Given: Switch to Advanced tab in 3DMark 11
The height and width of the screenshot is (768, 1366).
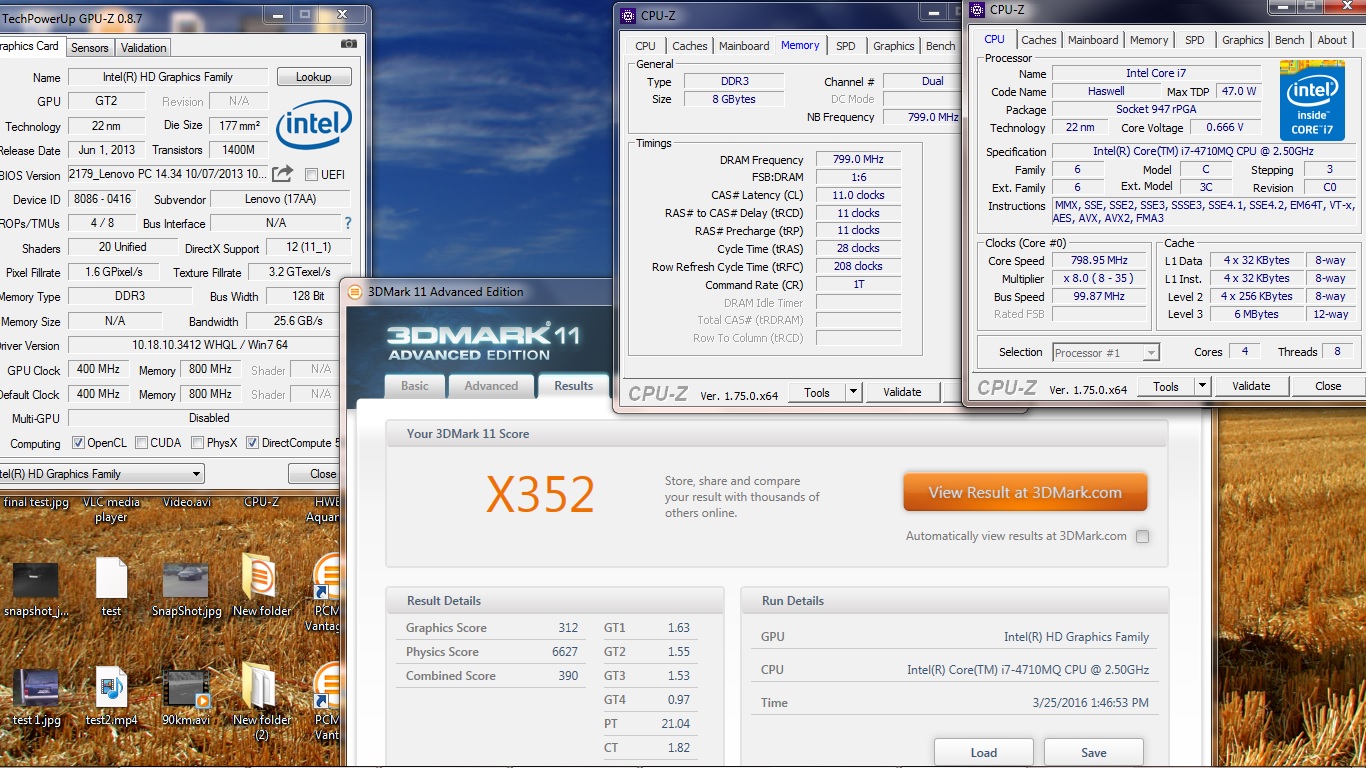Looking at the screenshot, I should (x=491, y=386).
